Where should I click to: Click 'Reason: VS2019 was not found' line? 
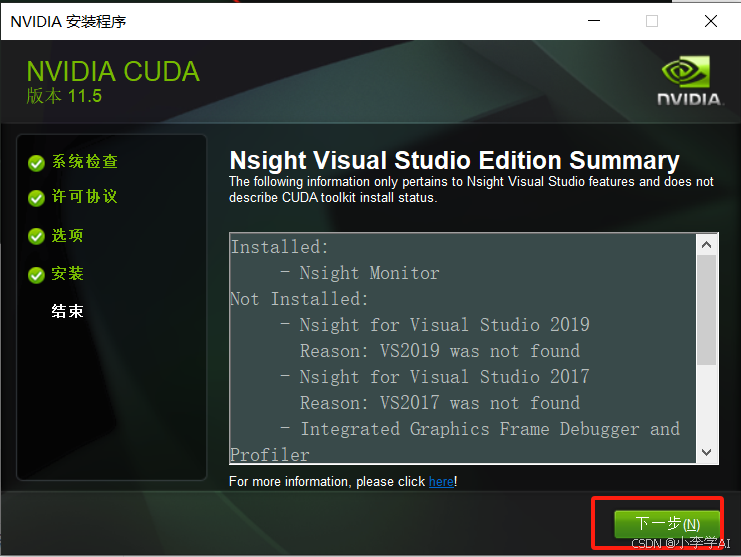(x=440, y=351)
